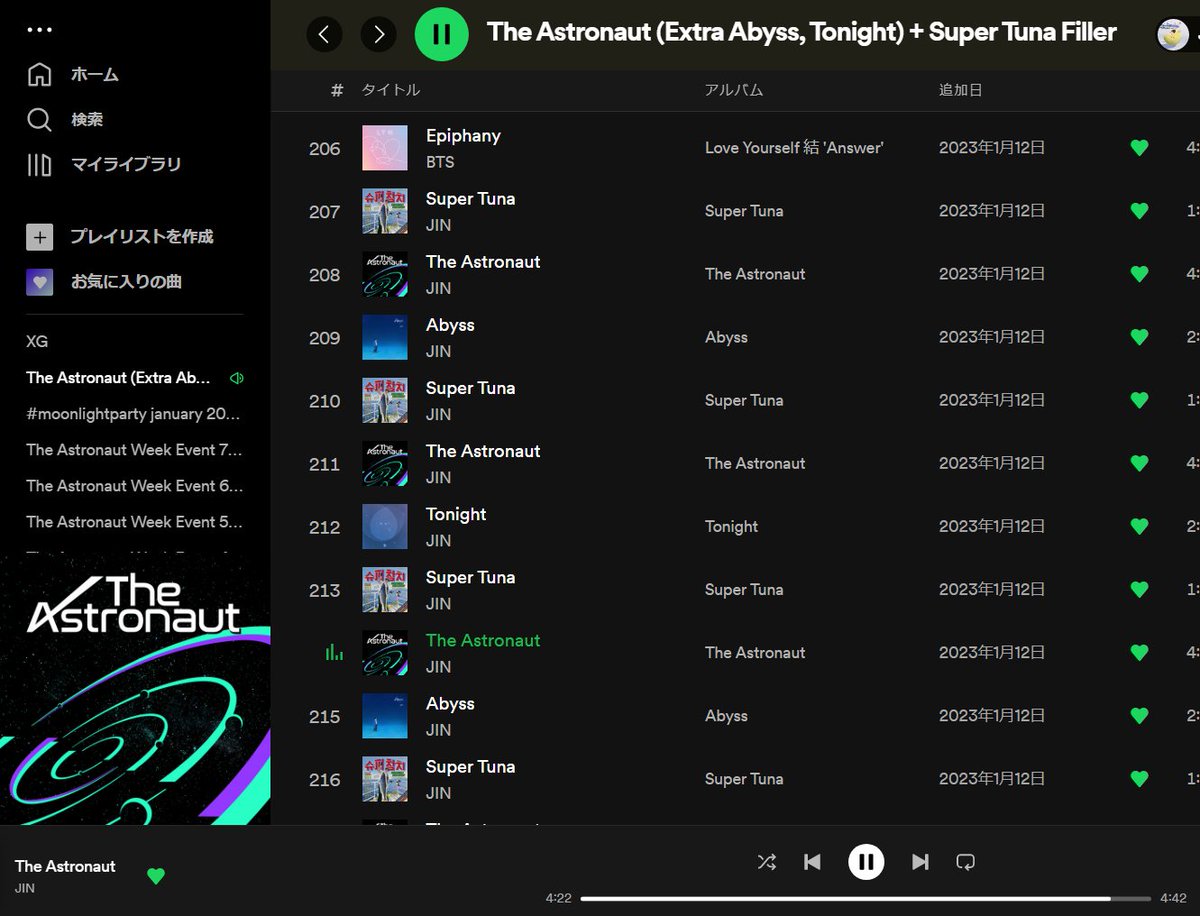Pause playlist using the large green button

[441, 34]
